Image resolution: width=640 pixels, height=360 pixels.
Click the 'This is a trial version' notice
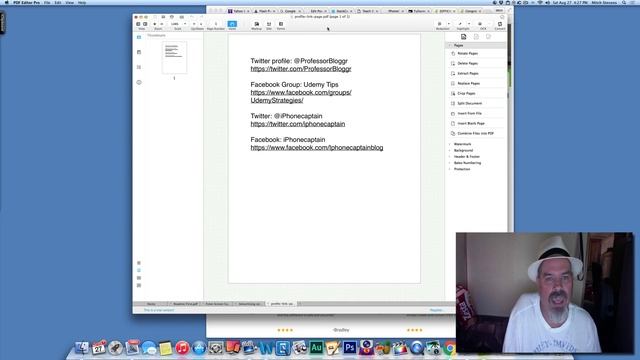(159, 310)
